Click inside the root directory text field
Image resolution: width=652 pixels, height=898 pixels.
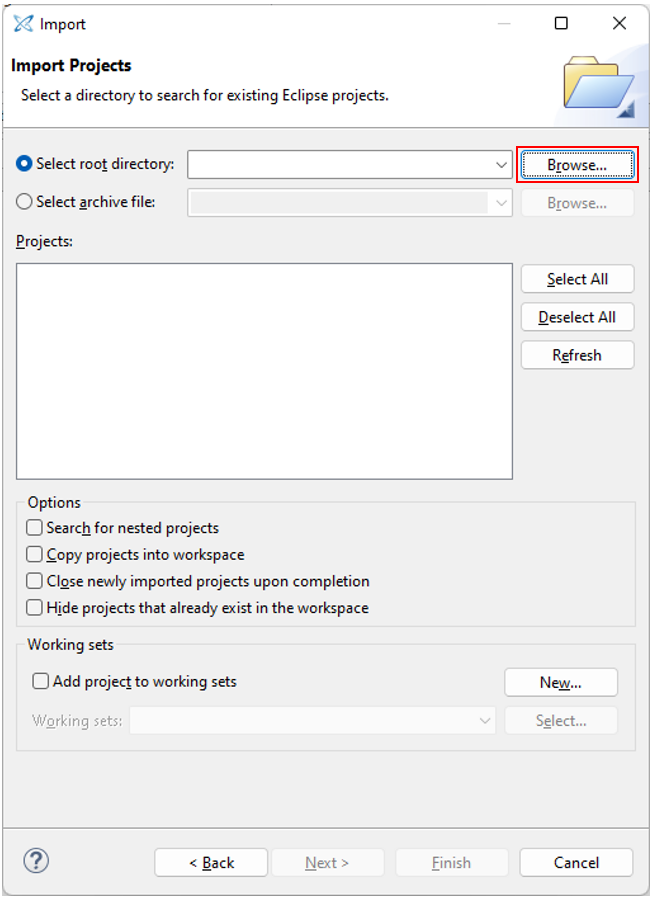(340, 165)
